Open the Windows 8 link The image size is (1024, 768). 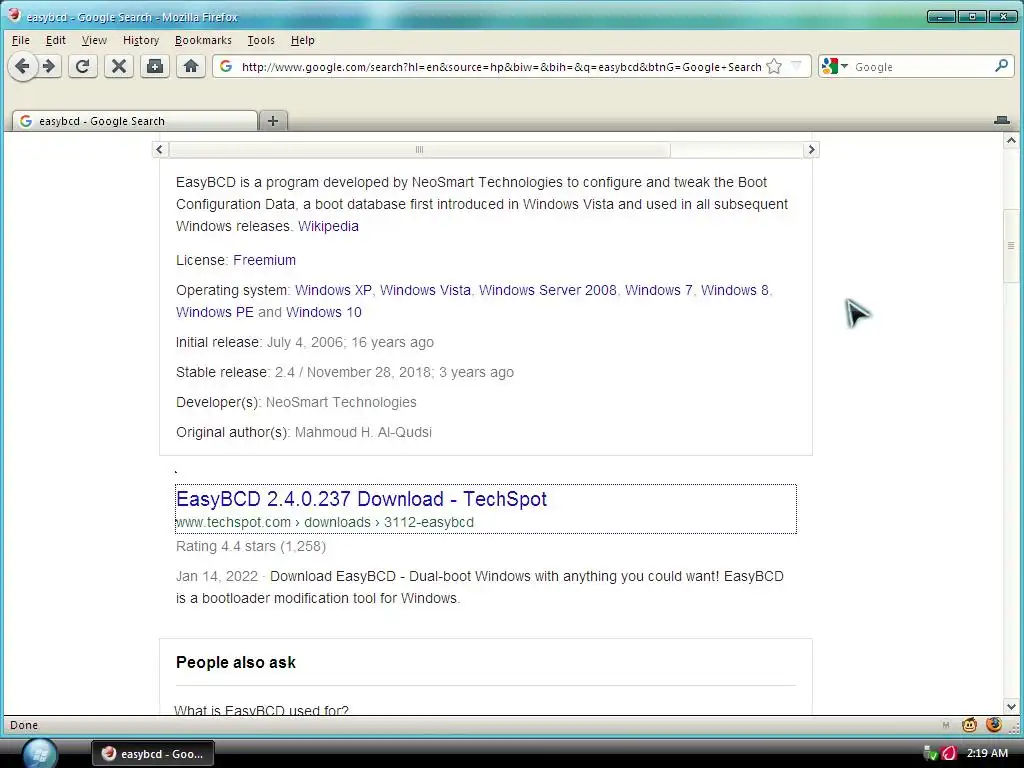[x=735, y=290]
